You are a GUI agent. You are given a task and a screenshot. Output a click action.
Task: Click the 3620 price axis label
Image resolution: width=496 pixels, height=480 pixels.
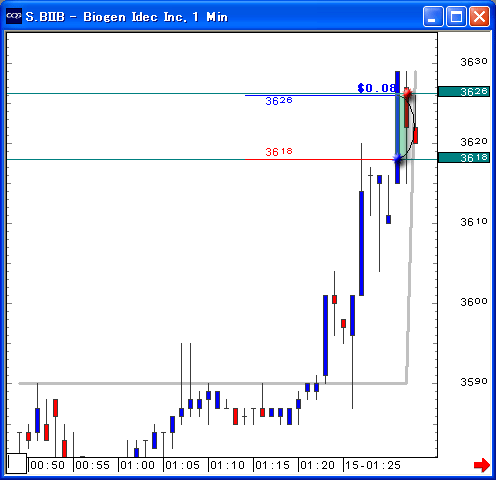tap(474, 142)
